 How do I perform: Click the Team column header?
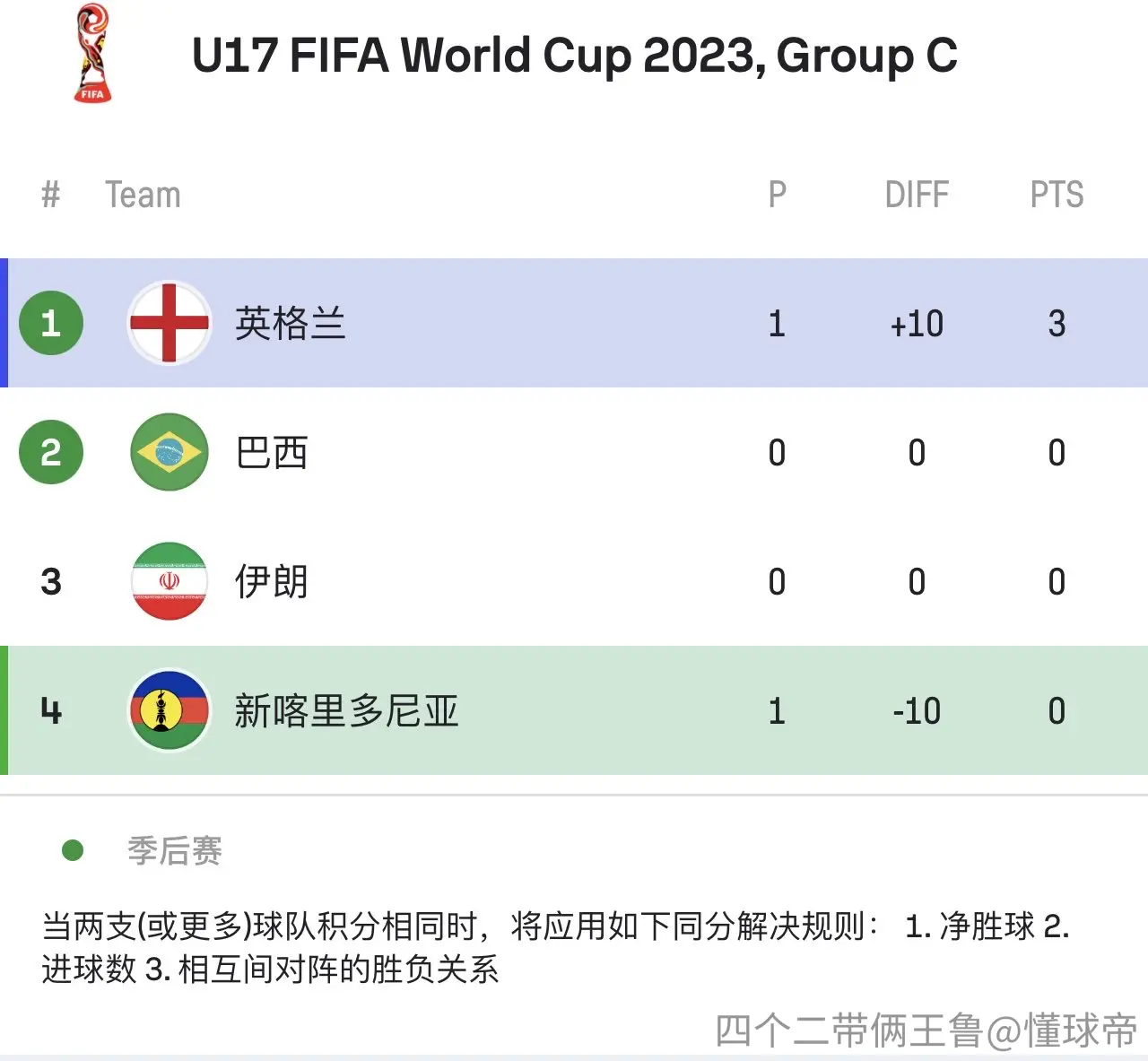point(143,195)
